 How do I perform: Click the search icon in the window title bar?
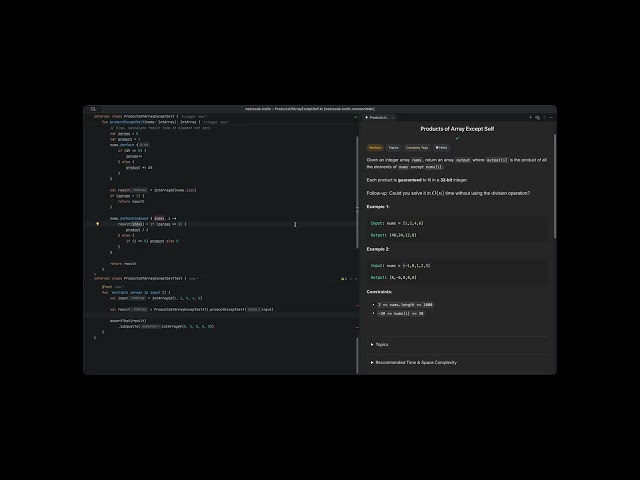(93, 109)
